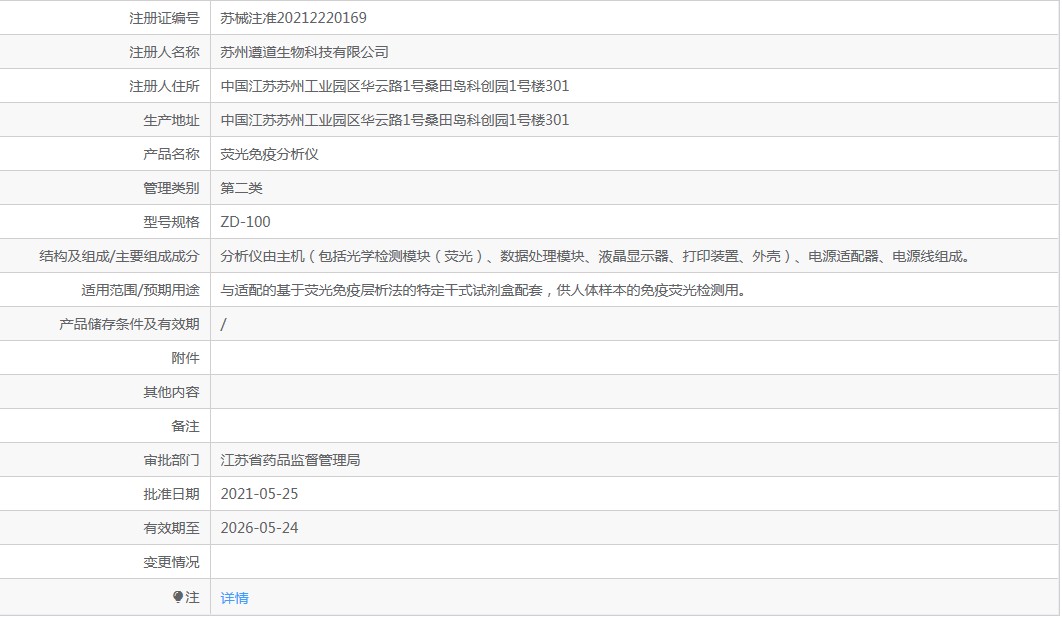The width and height of the screenshot is (1062, 617).
Task: Select company name 苏州遵道生物科技有限公司
Action: 304,52
